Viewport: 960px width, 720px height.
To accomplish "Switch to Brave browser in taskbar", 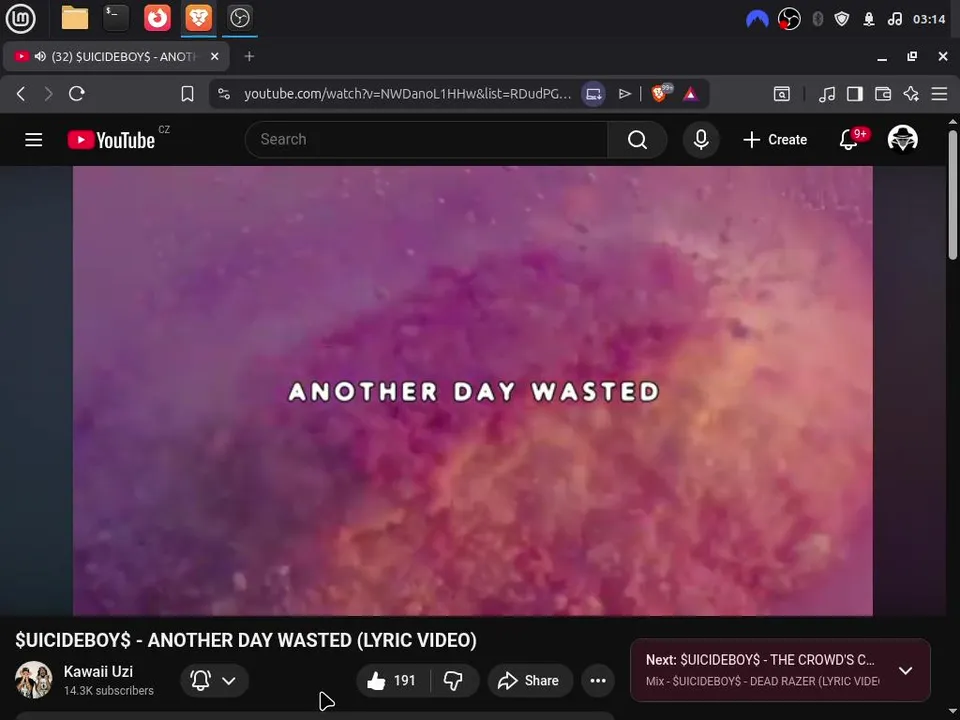I will click(198, 18).
